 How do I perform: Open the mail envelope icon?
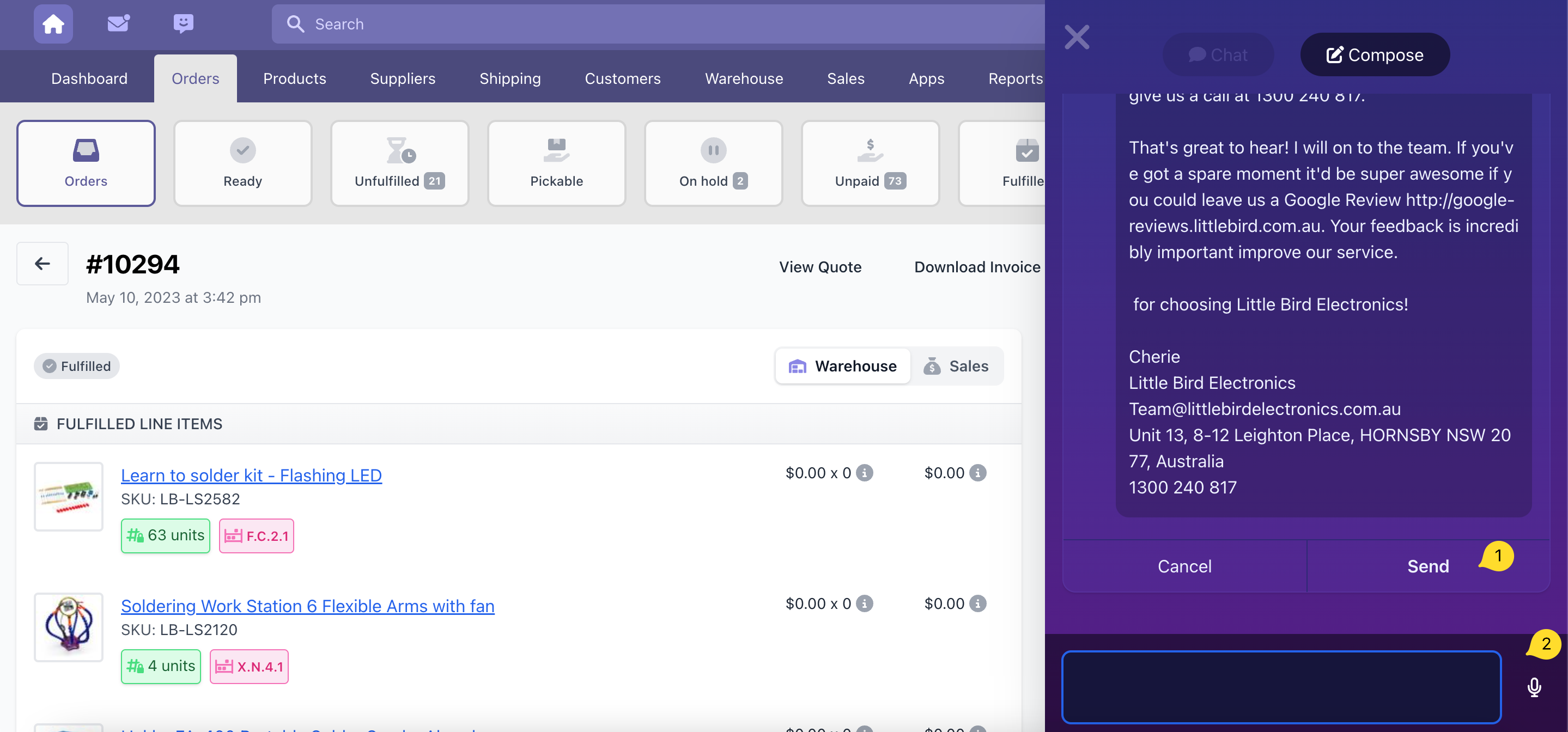118,24
